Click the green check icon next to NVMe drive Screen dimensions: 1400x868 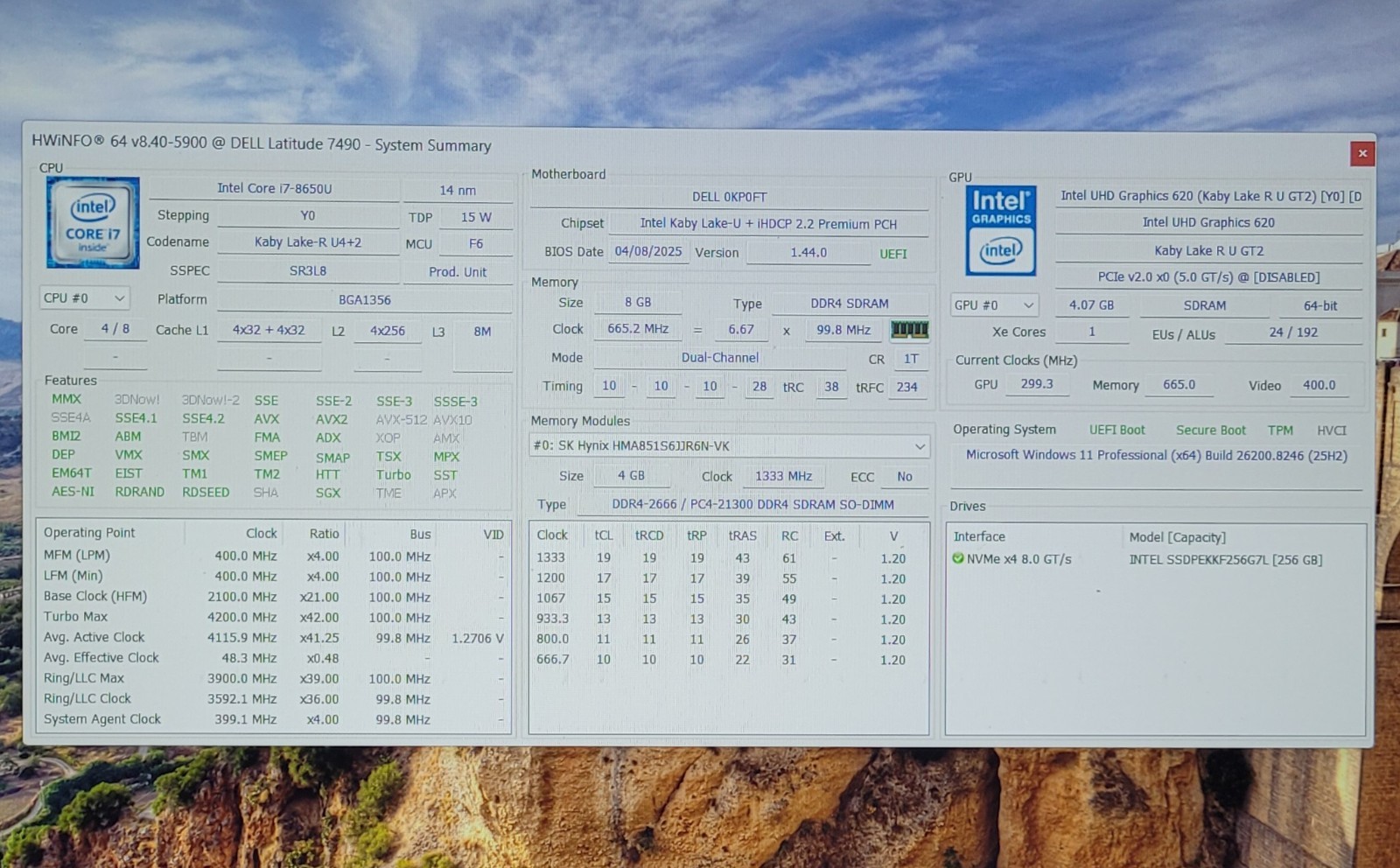click(958, 558)
